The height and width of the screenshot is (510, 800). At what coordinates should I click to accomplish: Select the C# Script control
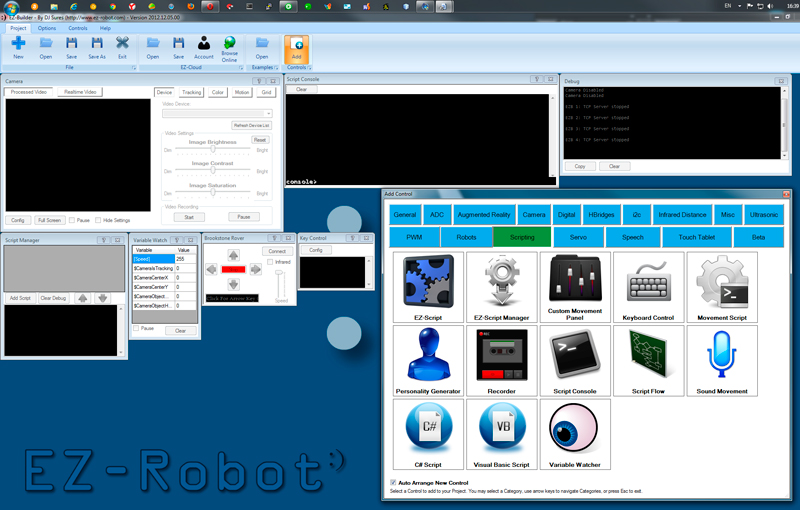pos(428,434)
